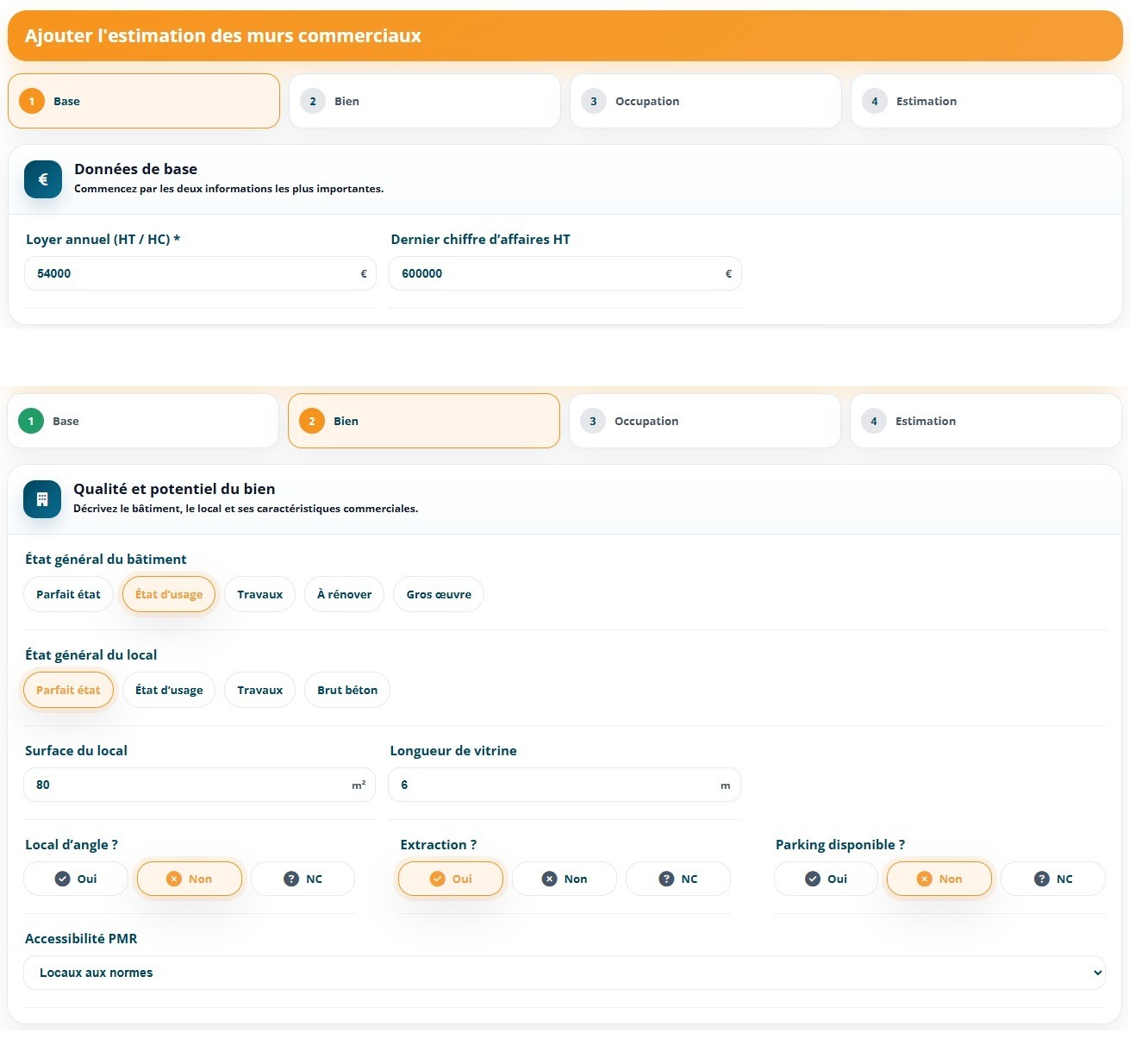Go to the Occupation step in upper stepper
This screenshot has height=1039, width=1148.
[x=705, y=101]
